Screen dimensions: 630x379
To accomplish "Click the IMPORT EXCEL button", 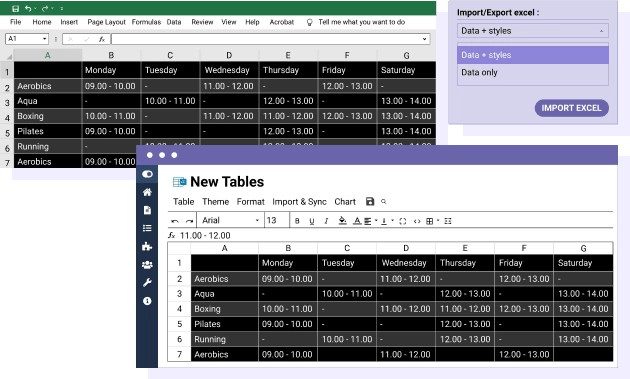I will point(571,108).
